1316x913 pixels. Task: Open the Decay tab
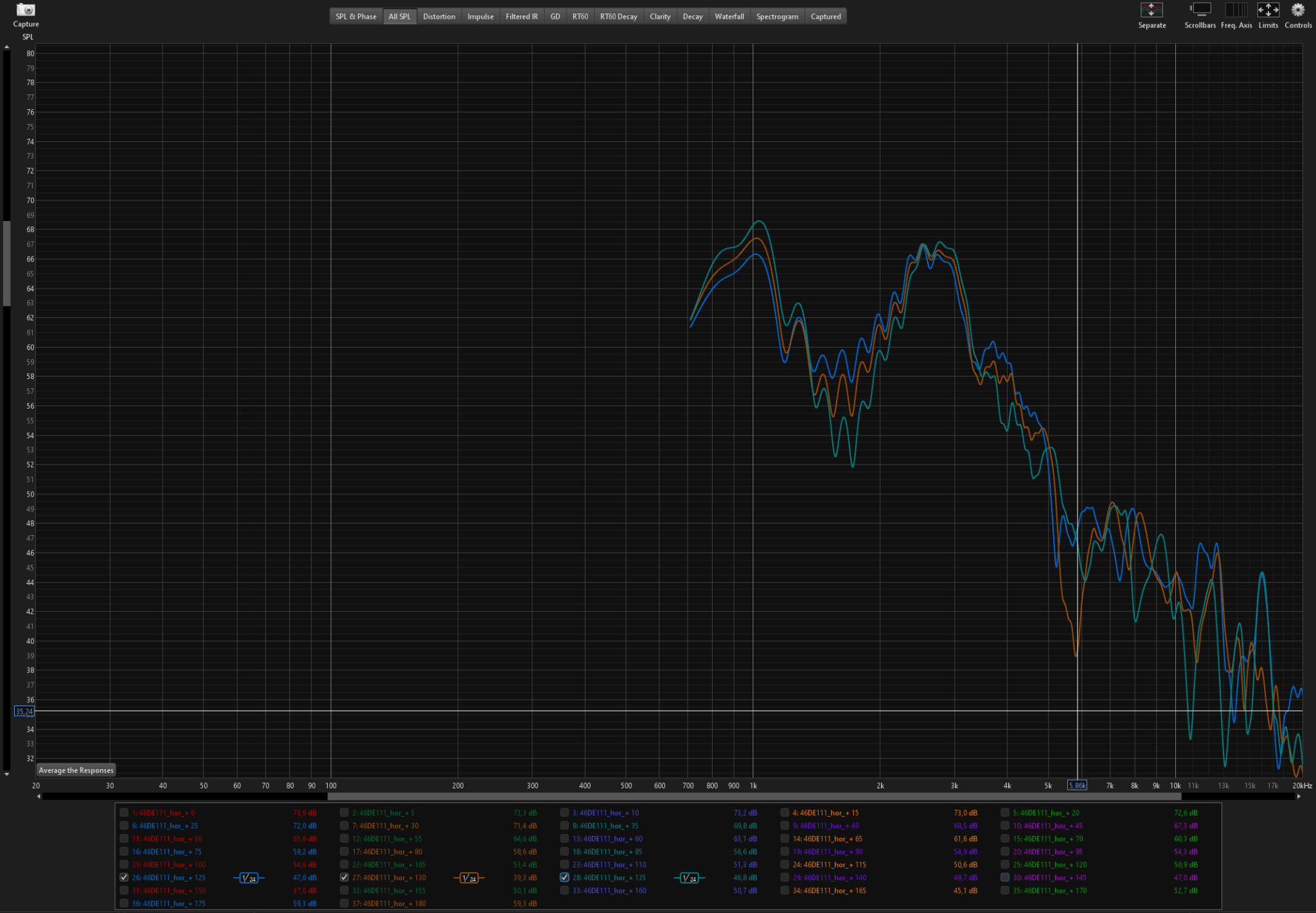click(x=692, y=17)
